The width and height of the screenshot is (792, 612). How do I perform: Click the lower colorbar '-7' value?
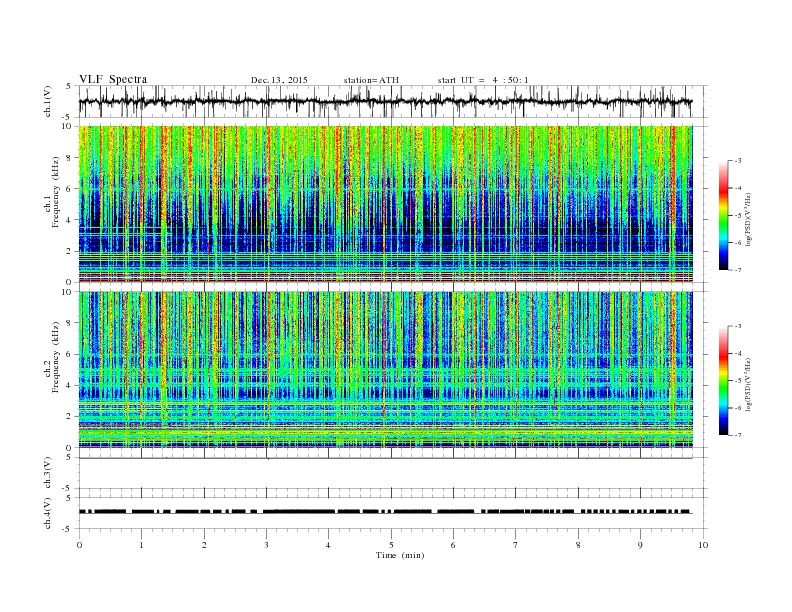click(738, 435)
